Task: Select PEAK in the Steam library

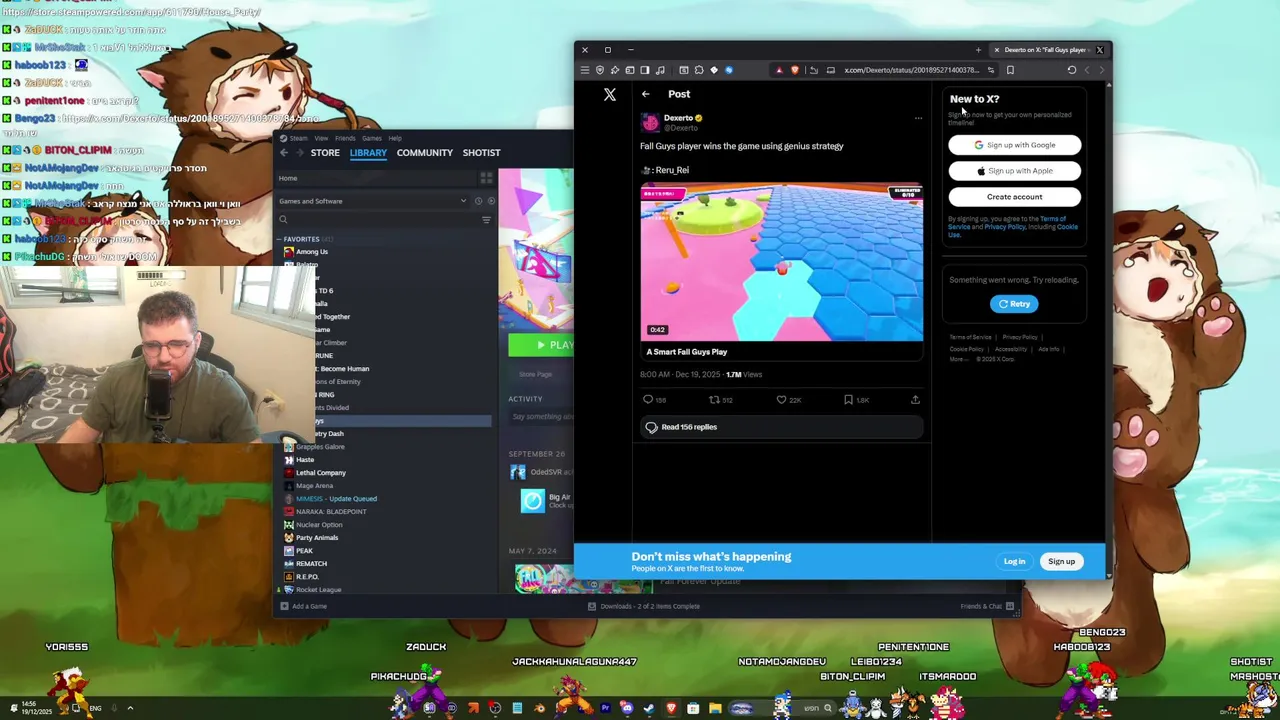Action: [x=304, y=551]
